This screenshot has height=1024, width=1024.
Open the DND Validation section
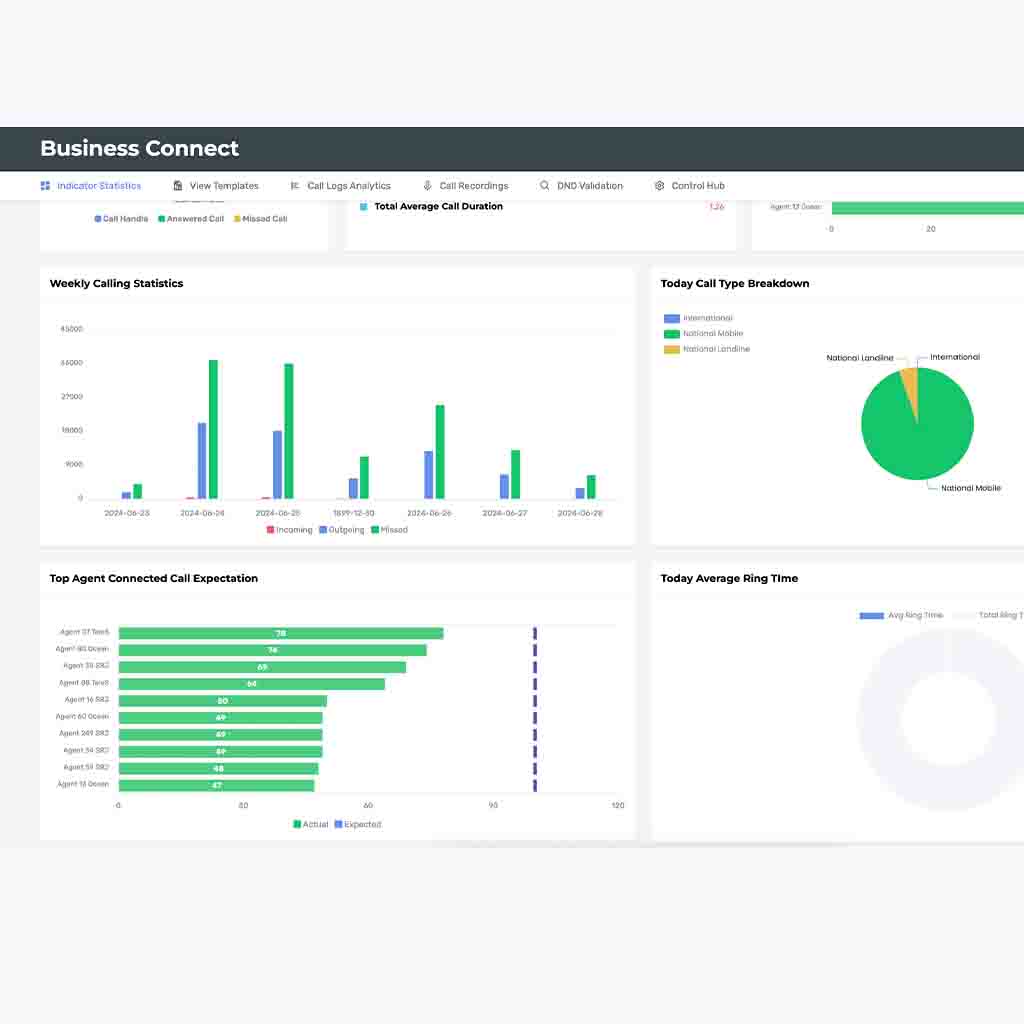pyautogui.click(x=590, y=185)
